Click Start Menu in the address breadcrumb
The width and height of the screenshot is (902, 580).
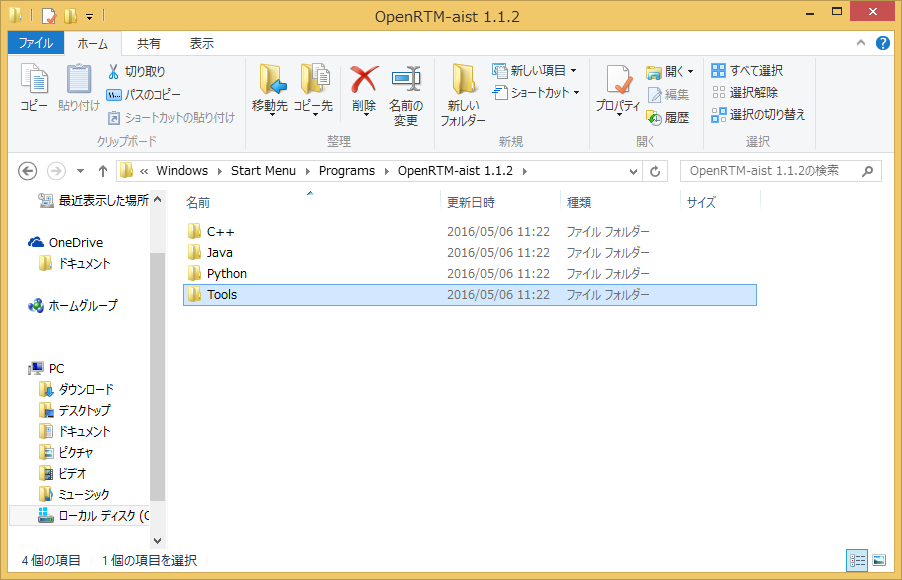click(x=263, y=171)
